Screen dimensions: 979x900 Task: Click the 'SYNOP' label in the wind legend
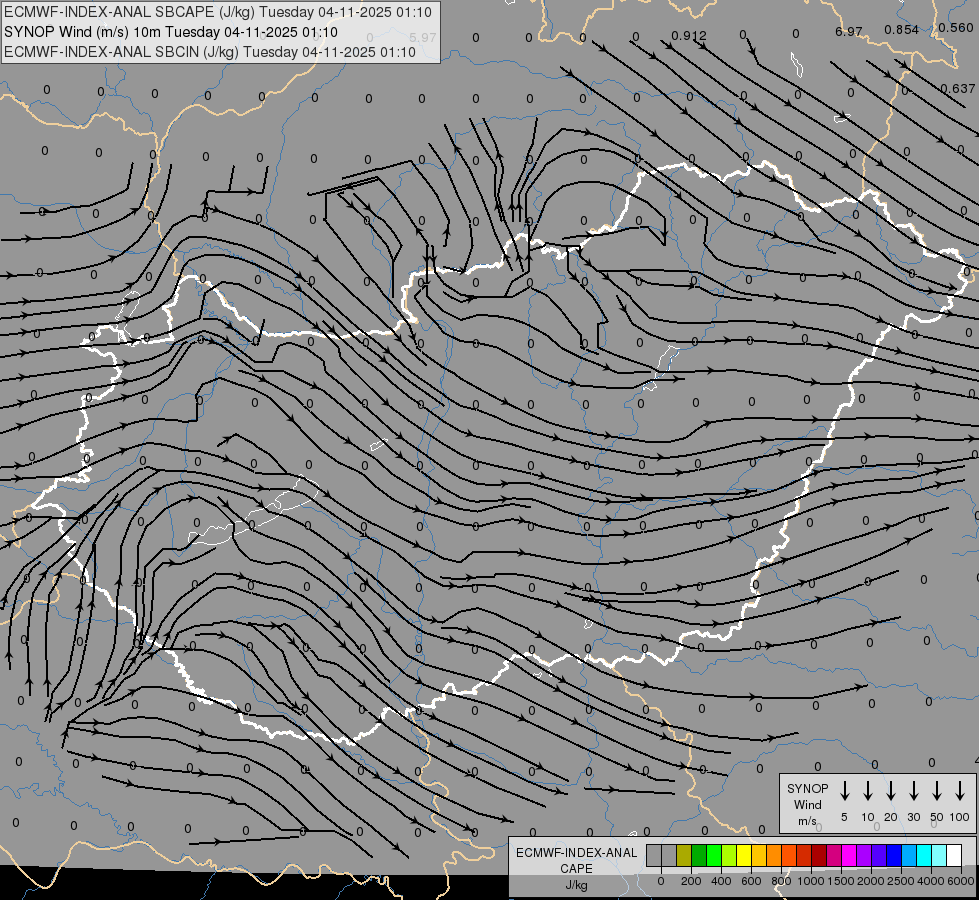[x=807, y=788]
